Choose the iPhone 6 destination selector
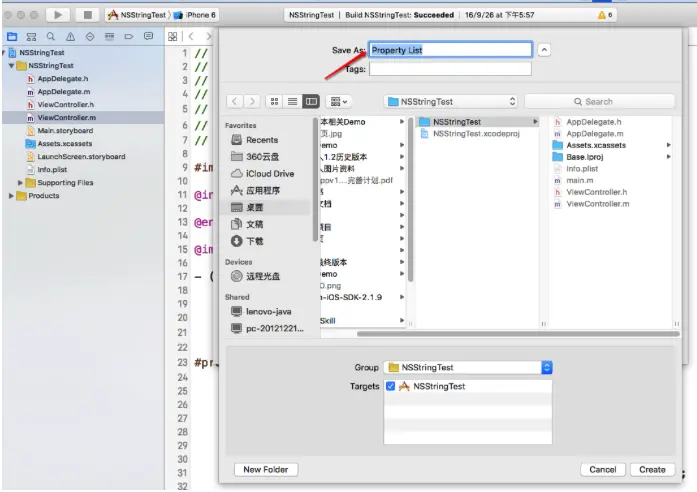Screen dimensions: 697x492 [x=196, y=15]
